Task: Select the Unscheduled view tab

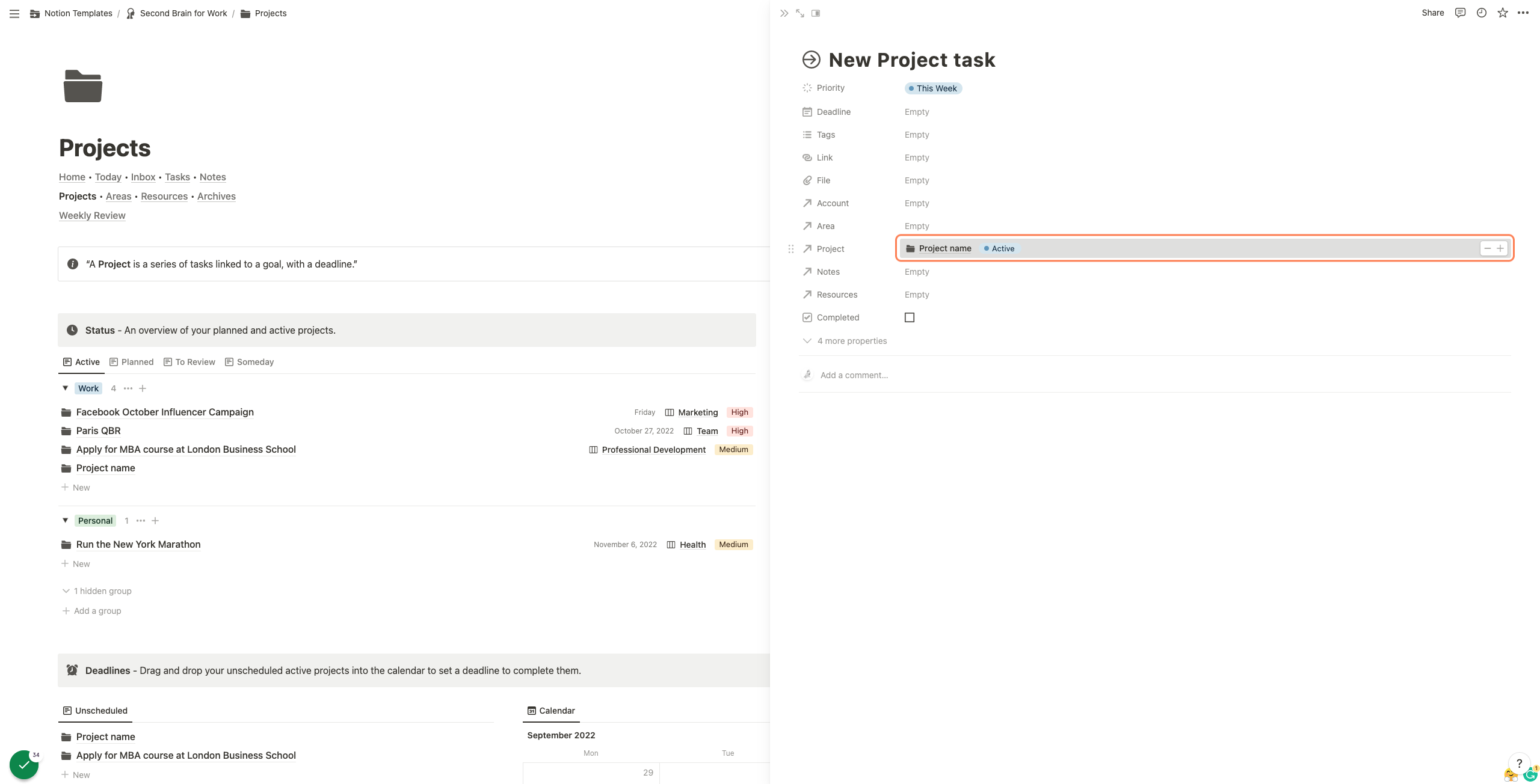Action: point(95,711)
